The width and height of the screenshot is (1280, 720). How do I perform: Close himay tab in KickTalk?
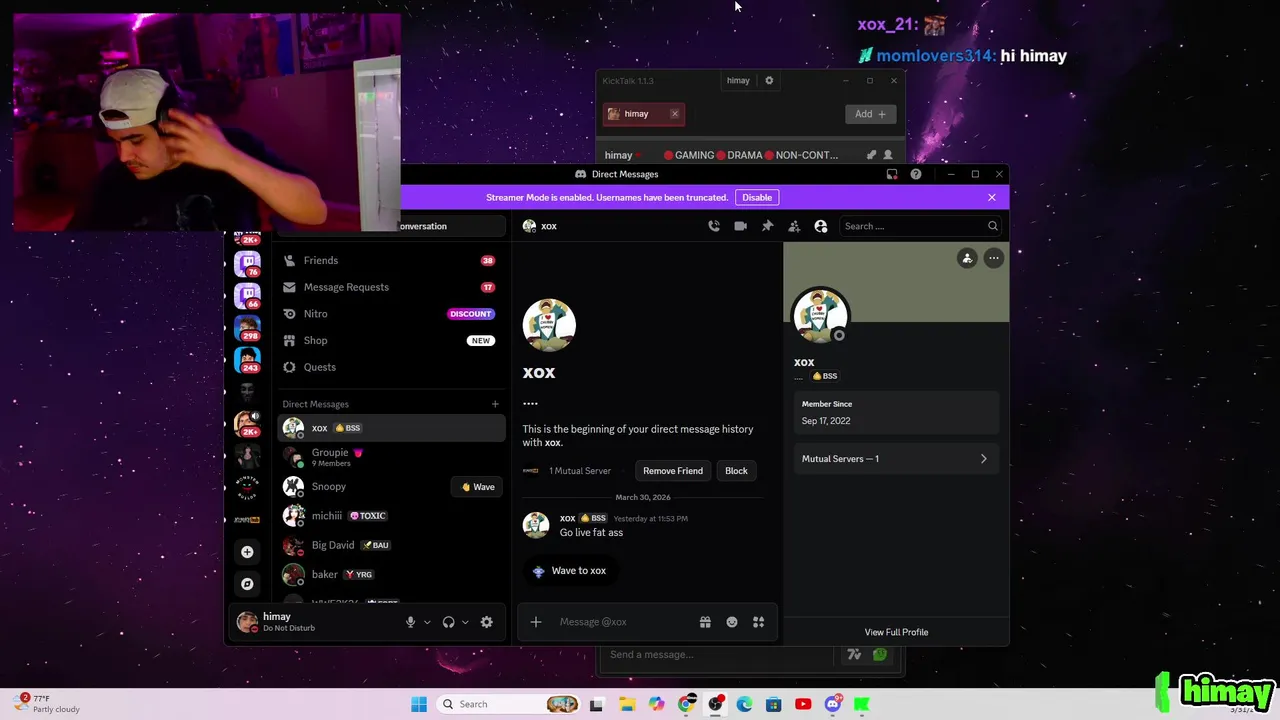pyautogui.click(x=675, y=114)
